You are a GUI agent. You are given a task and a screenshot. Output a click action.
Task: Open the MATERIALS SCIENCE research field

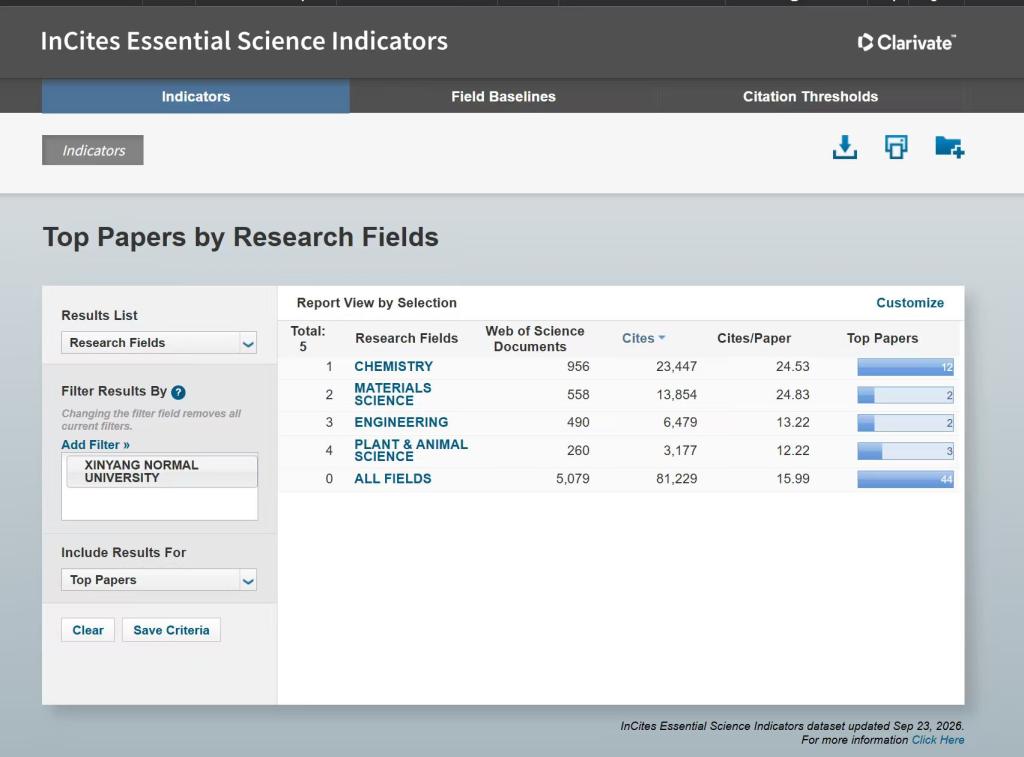tap(393, 395)
